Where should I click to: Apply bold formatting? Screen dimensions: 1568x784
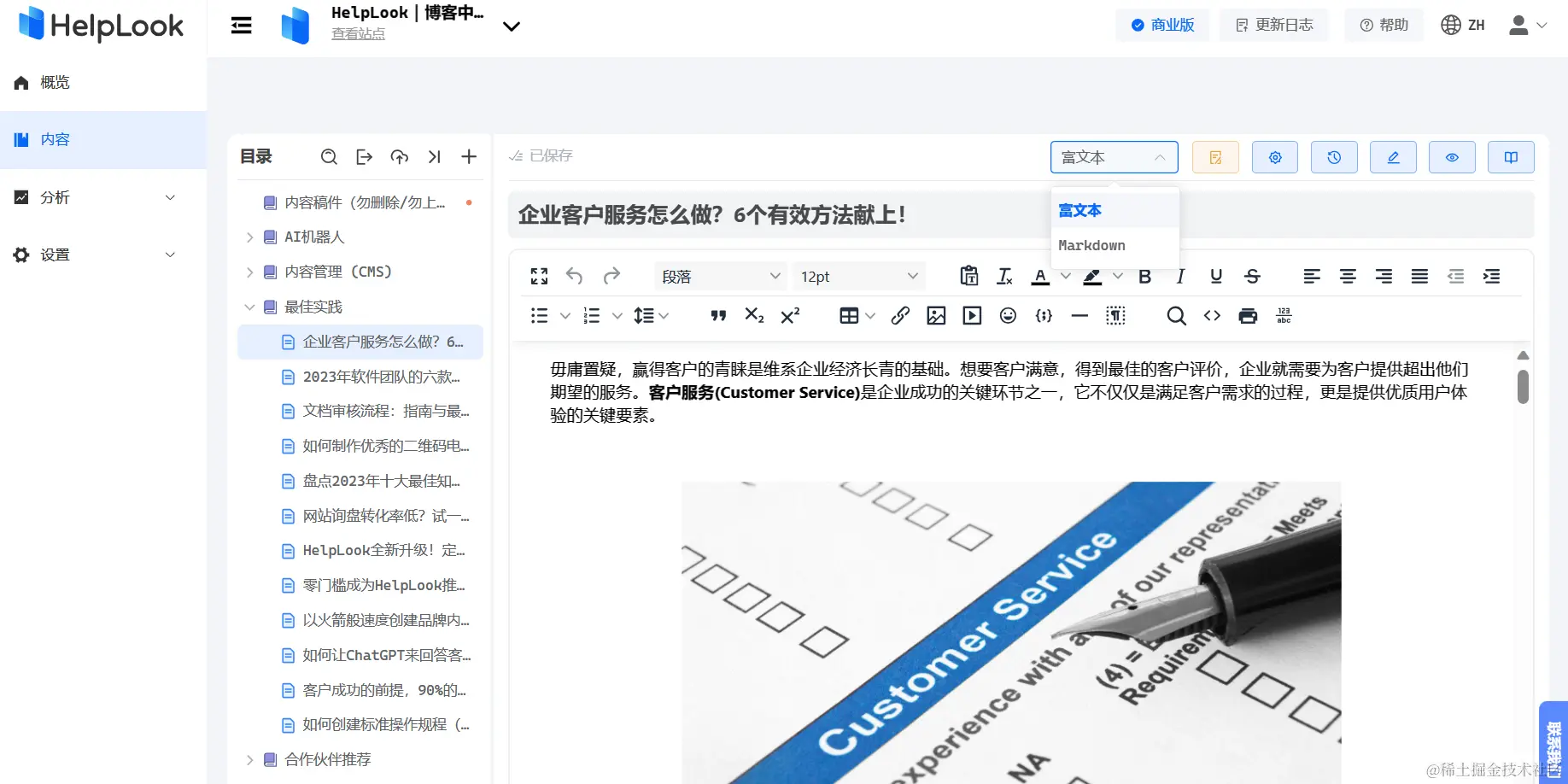coord(1145,276)
